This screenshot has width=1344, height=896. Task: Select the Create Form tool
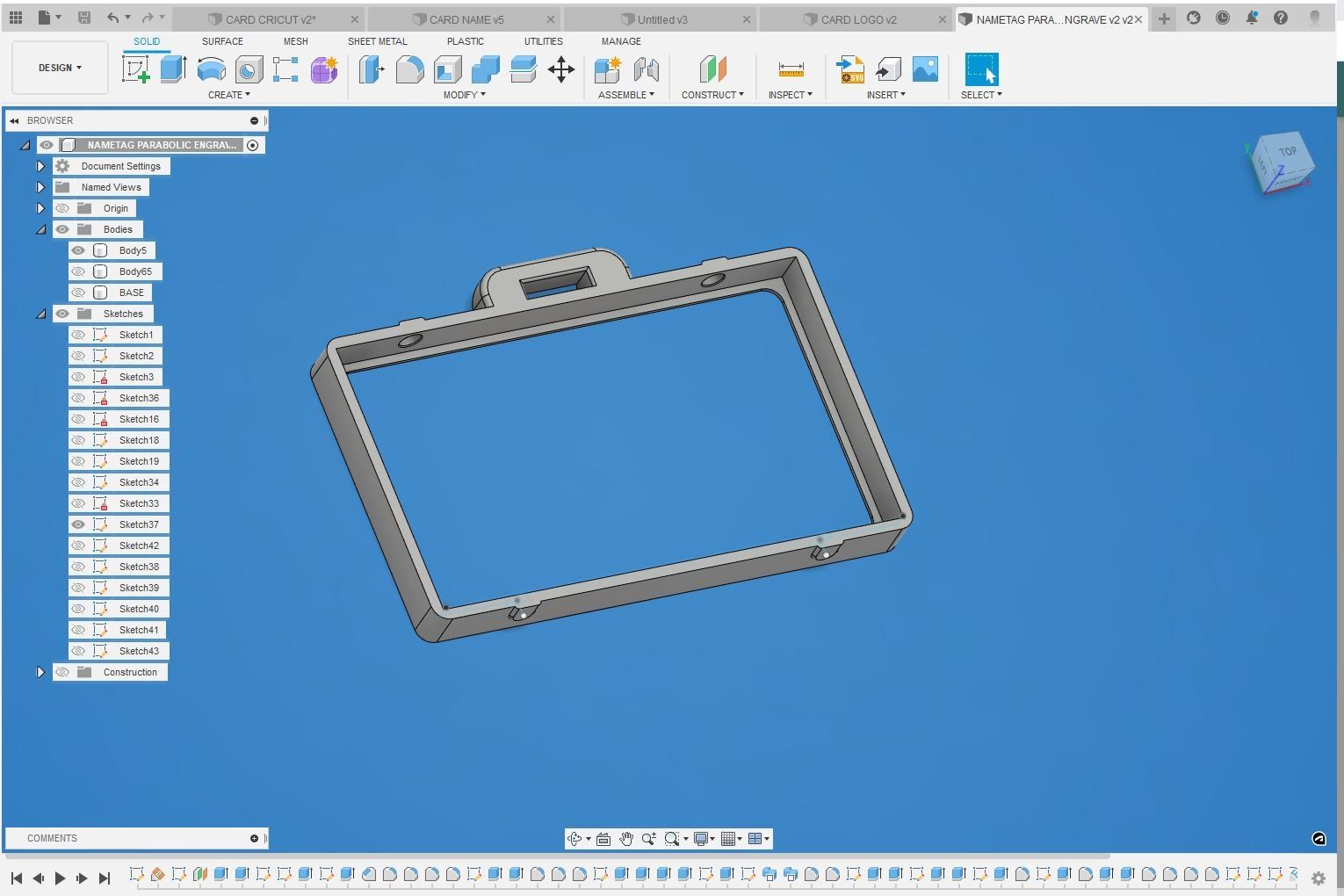pyautogui.click(x=323, y=69)
